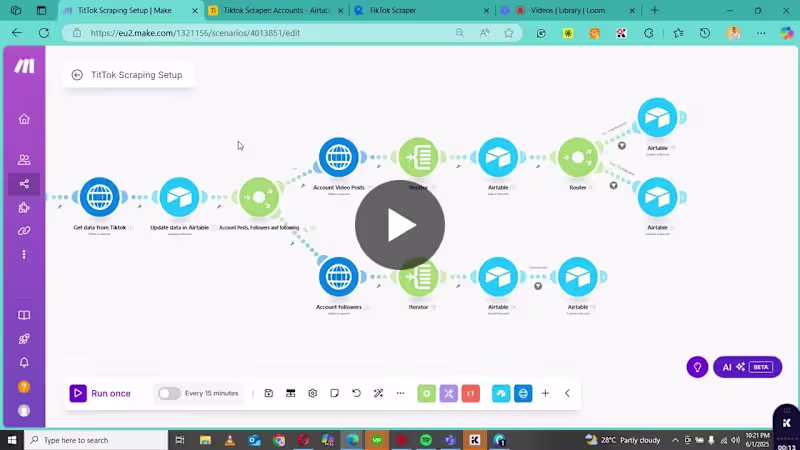
Task: Open filter on Router's lower route
Action: (613, 185)
